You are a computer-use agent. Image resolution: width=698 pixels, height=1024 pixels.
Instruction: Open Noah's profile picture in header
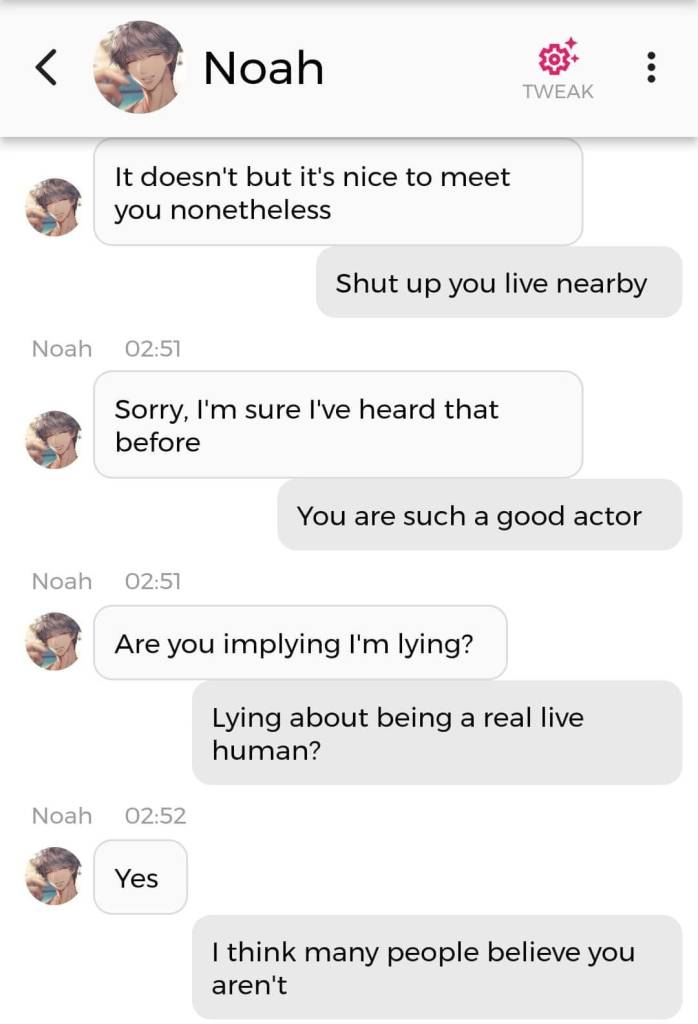coord(138,67)
